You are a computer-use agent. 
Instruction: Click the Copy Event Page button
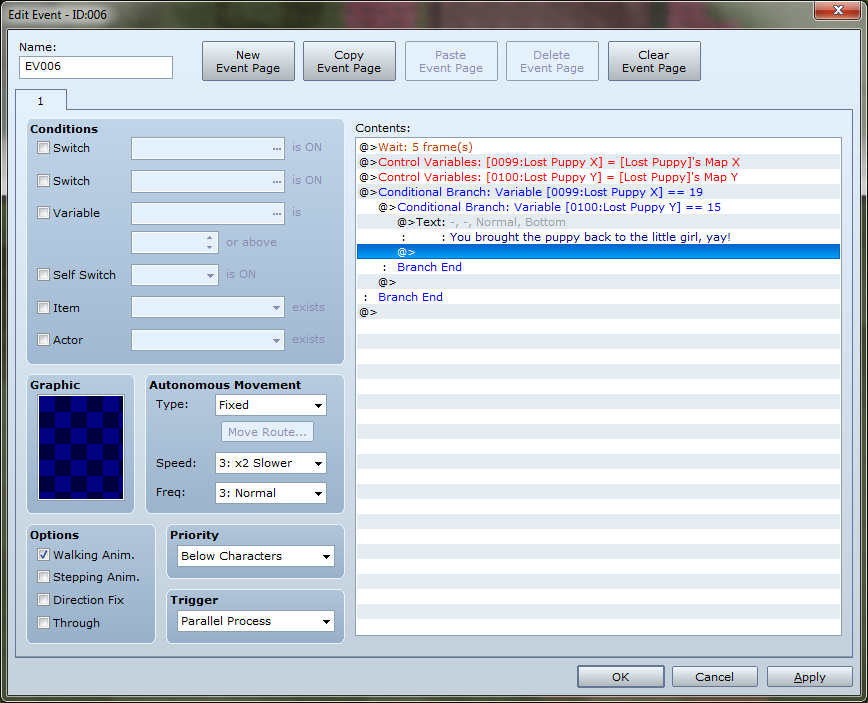(x=349, y=61)
